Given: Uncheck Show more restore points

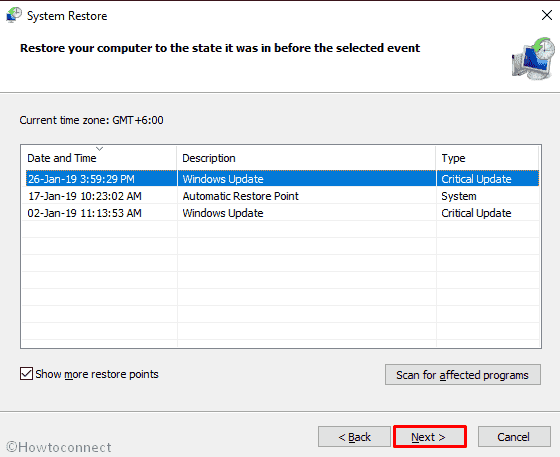Looking at the screenshot, I should point(26,374).
